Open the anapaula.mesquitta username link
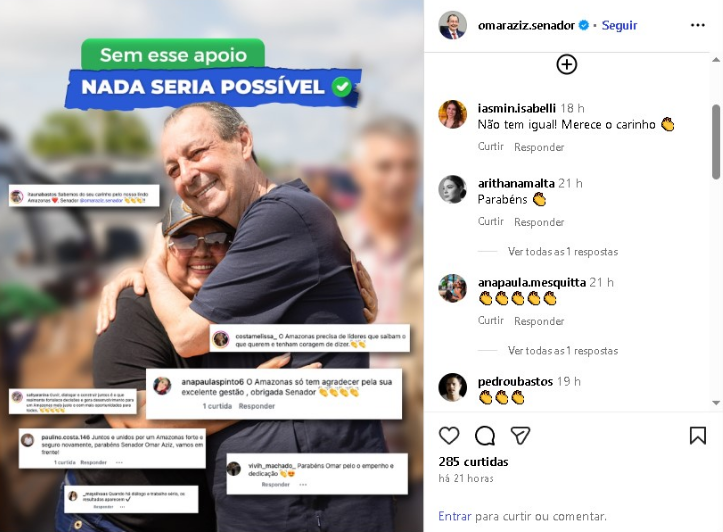723x532 pixels. click(x=532, y=282)
